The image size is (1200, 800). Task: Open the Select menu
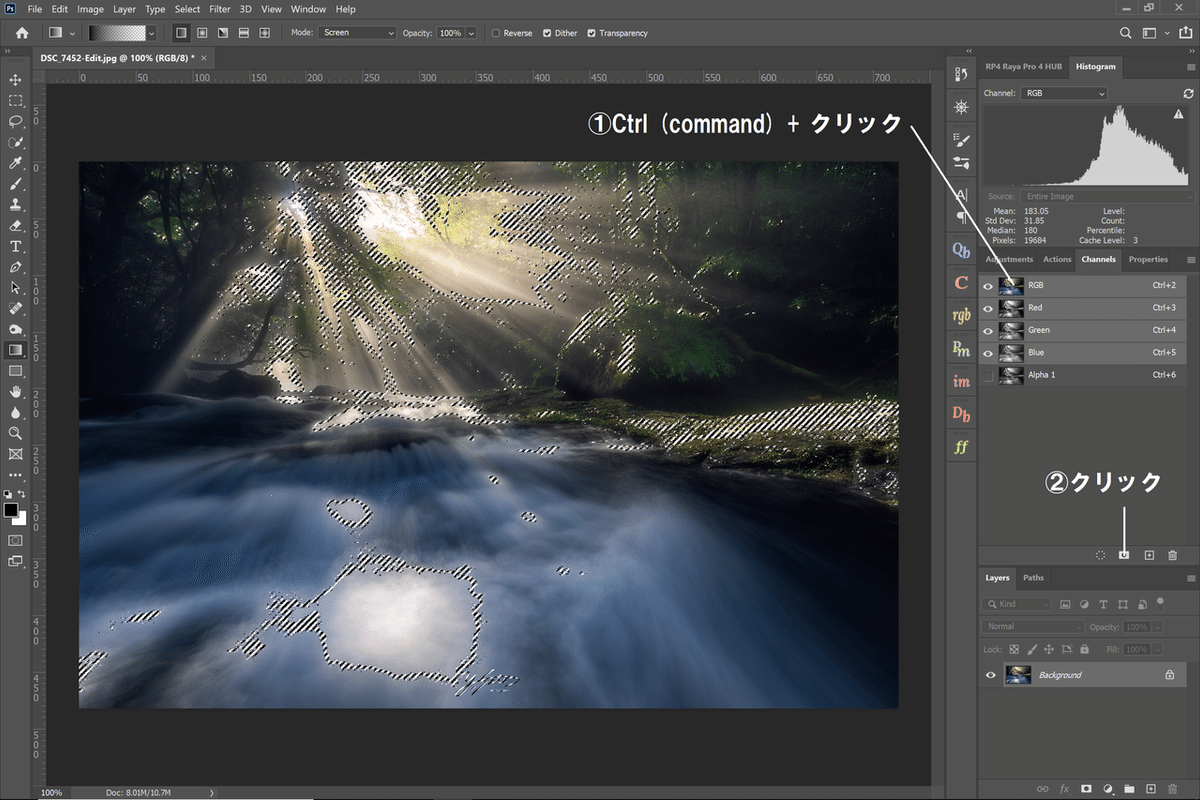coord(187,9)
